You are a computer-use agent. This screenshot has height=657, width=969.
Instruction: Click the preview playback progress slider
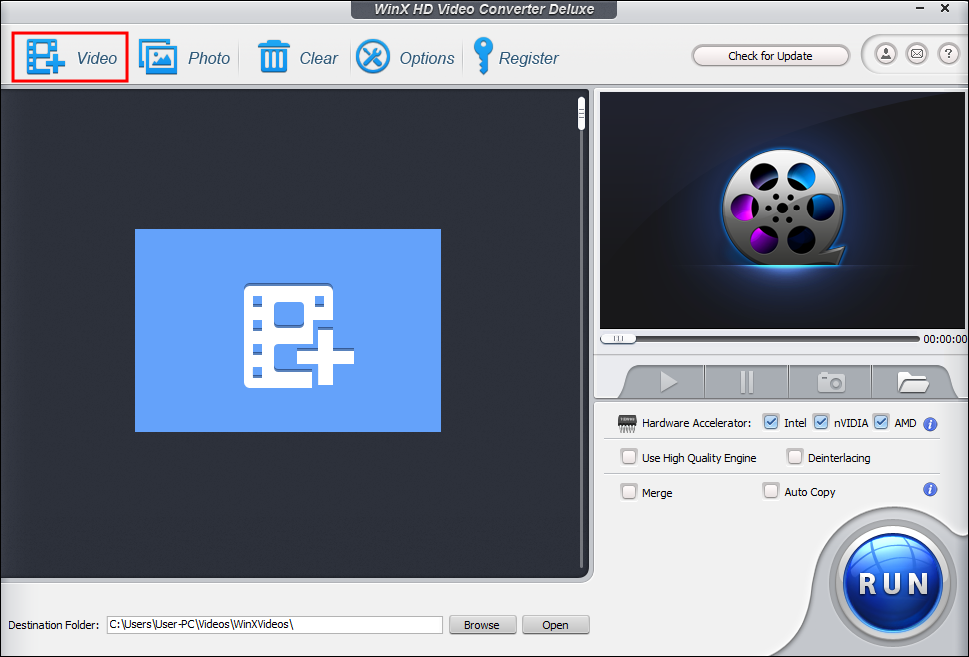click(x=760, y=339)
